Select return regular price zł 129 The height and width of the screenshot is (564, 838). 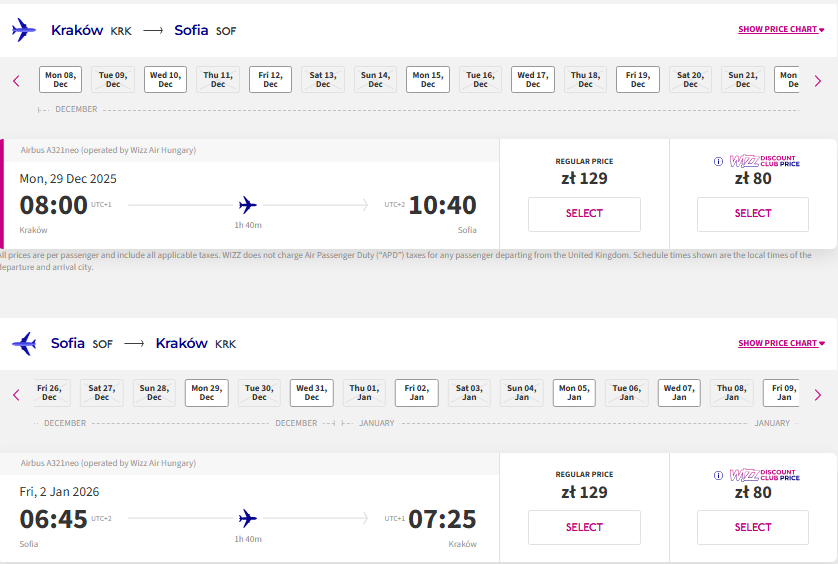click(584, 528)
